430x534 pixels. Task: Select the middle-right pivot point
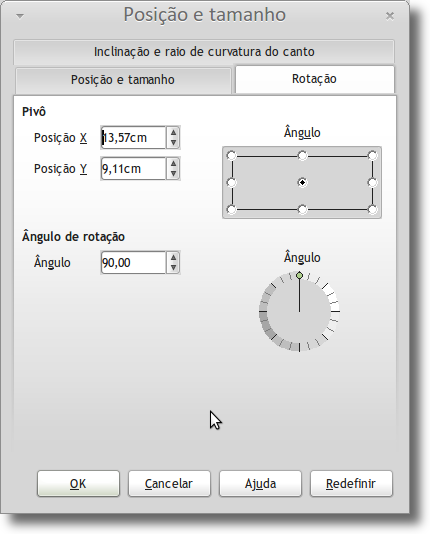click(x=373, y=183)
